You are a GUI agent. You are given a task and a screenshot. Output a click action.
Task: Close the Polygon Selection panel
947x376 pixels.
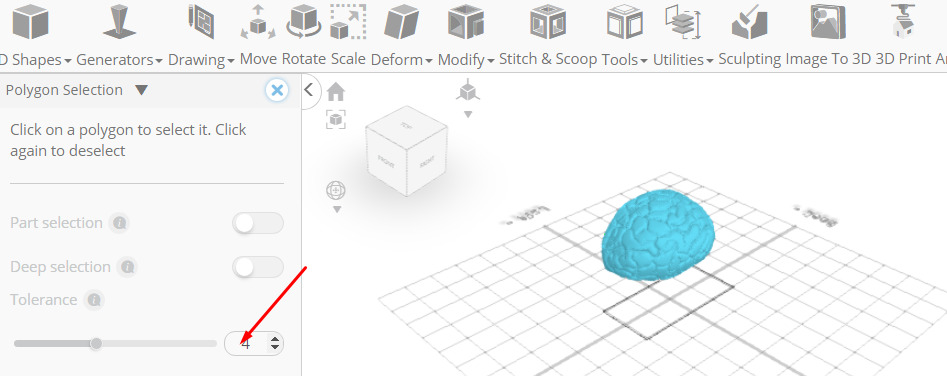pos(277,91)
